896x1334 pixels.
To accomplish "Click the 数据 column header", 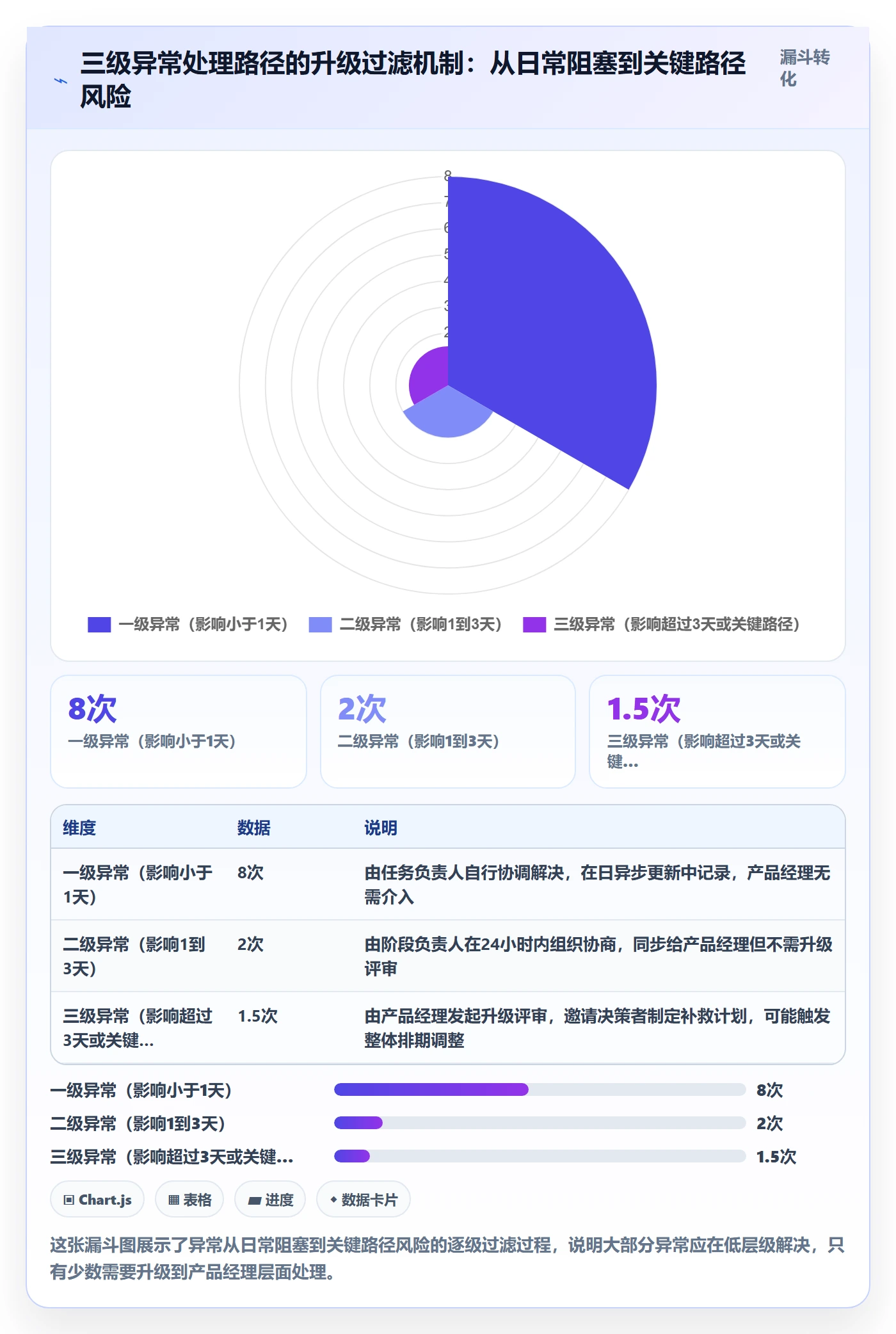I will click(x=254, y=828).
